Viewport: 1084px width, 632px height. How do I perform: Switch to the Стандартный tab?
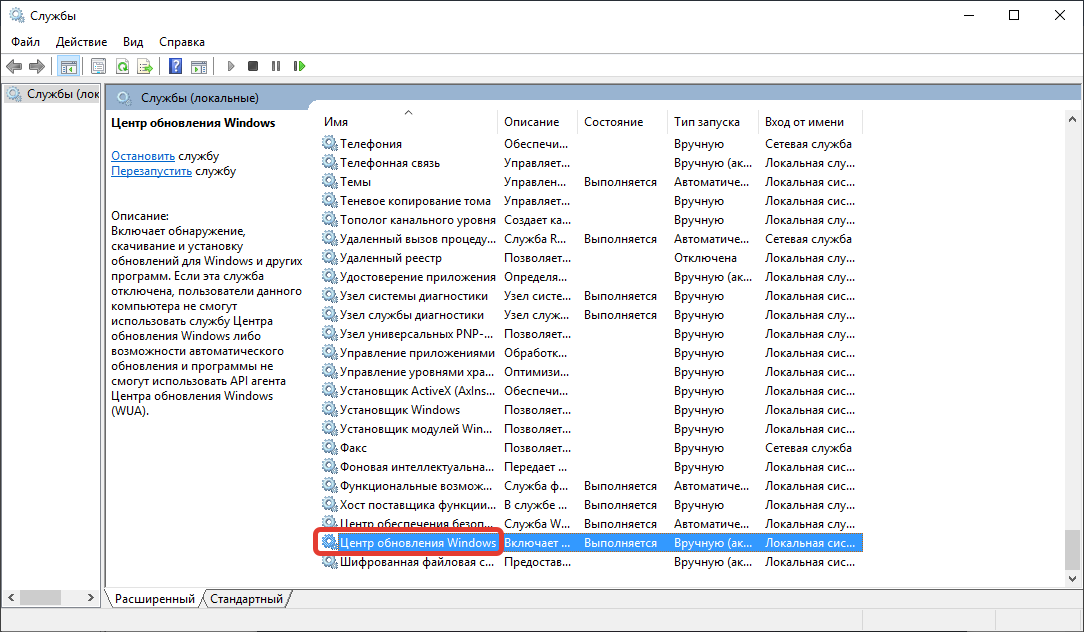point(247,599)
